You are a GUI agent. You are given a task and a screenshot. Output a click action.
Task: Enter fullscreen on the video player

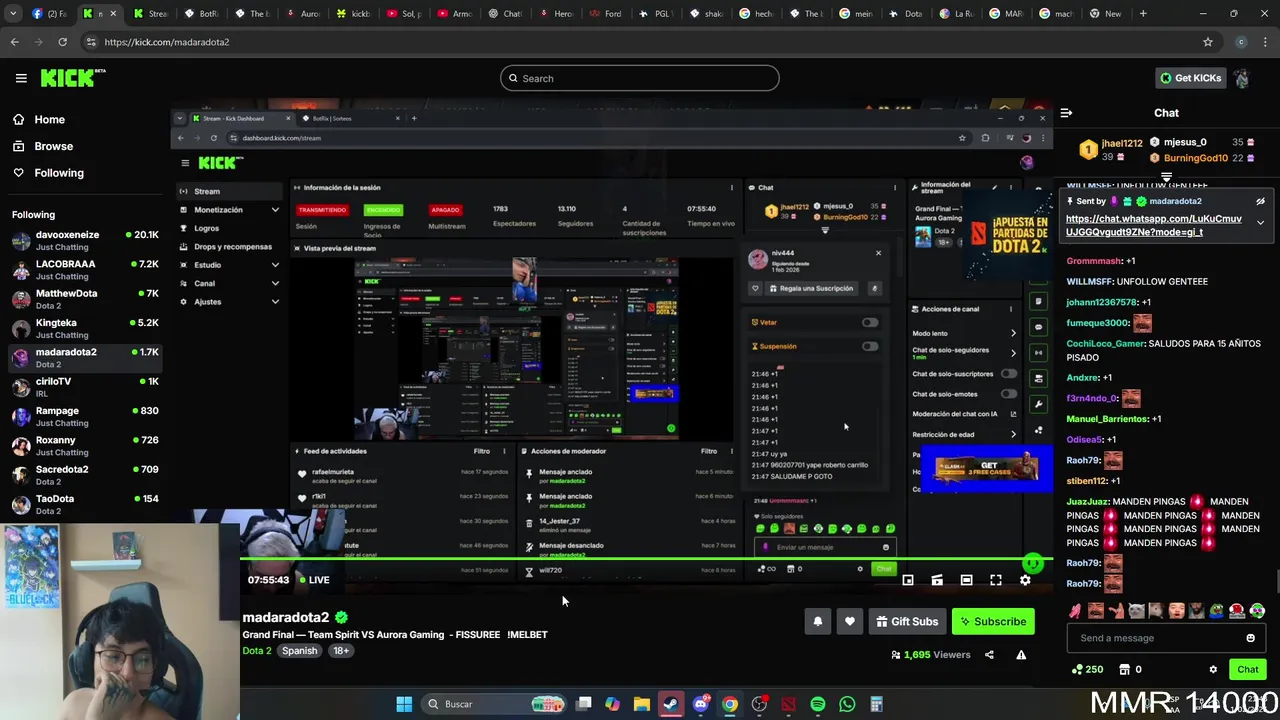click(x=996, y=580)
